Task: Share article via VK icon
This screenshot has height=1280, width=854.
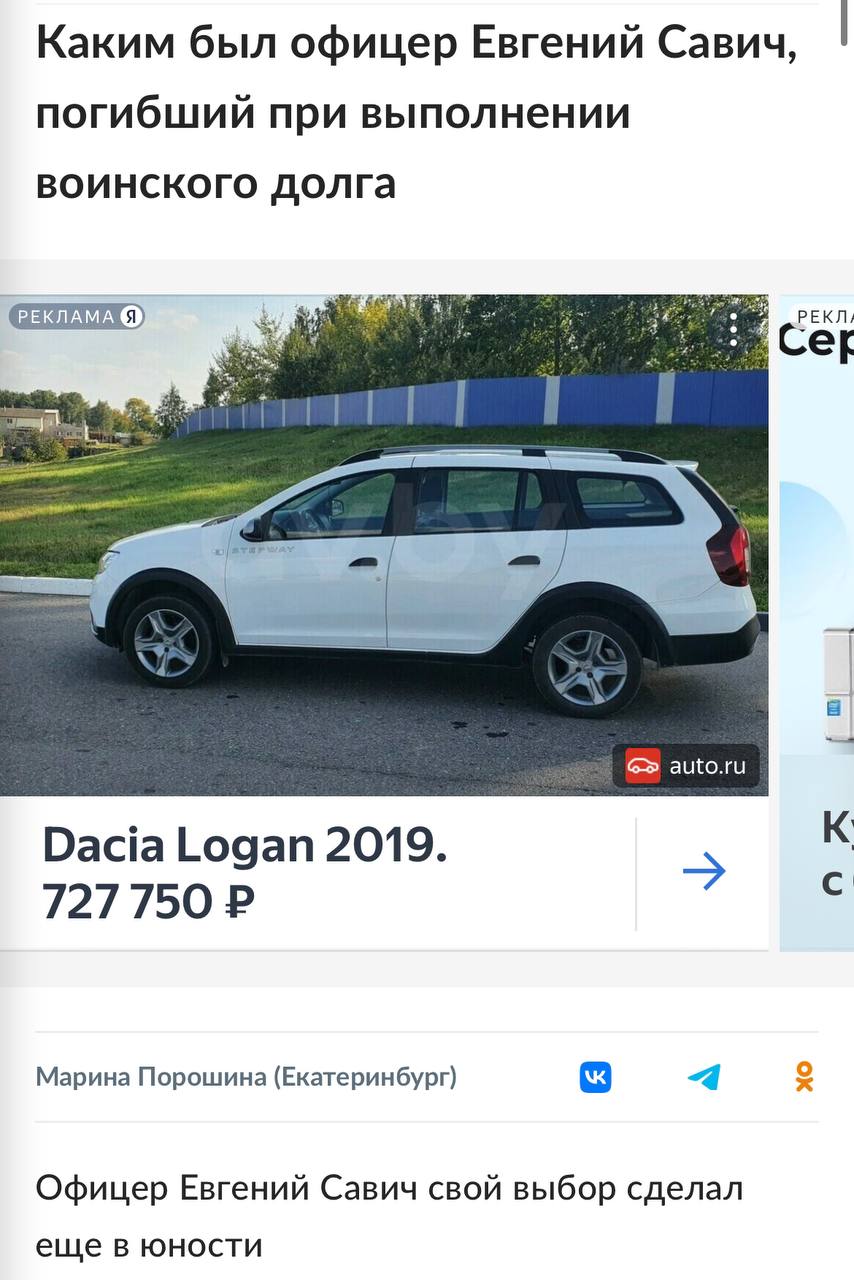Action: pyautogui.click(x=595, y=1077)
